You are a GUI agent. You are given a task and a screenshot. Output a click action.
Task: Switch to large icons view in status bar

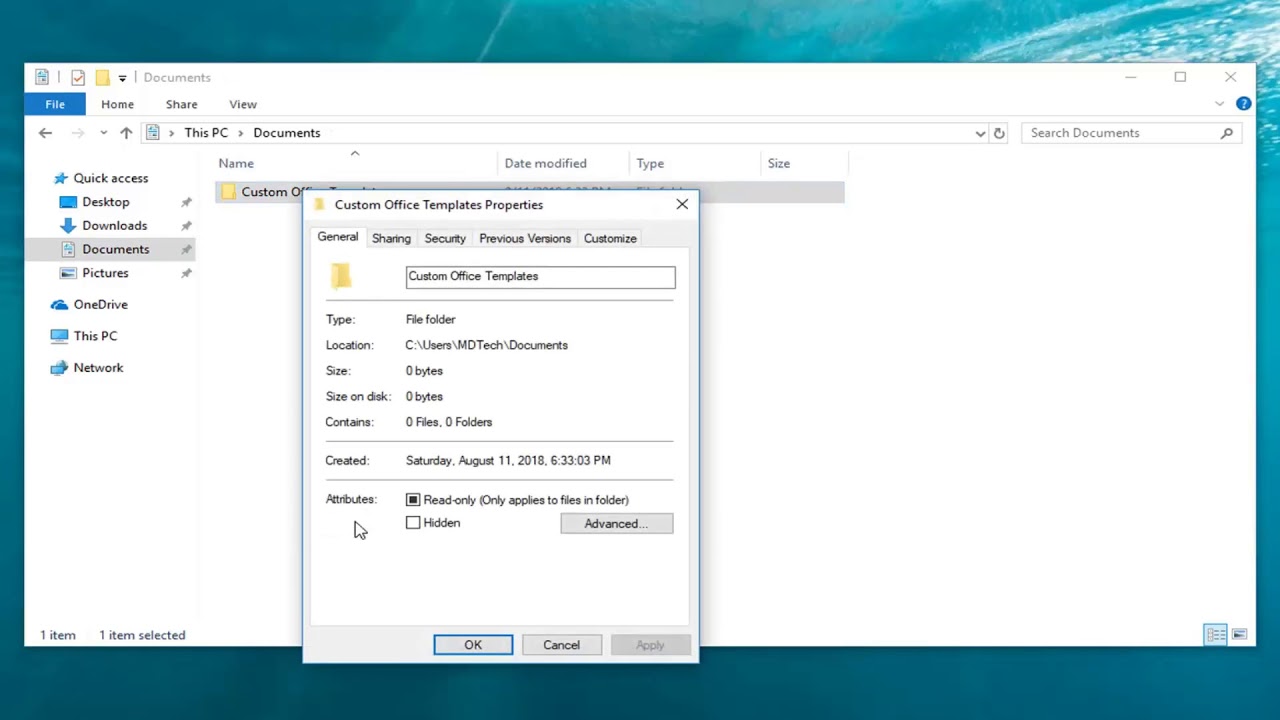1239,635
